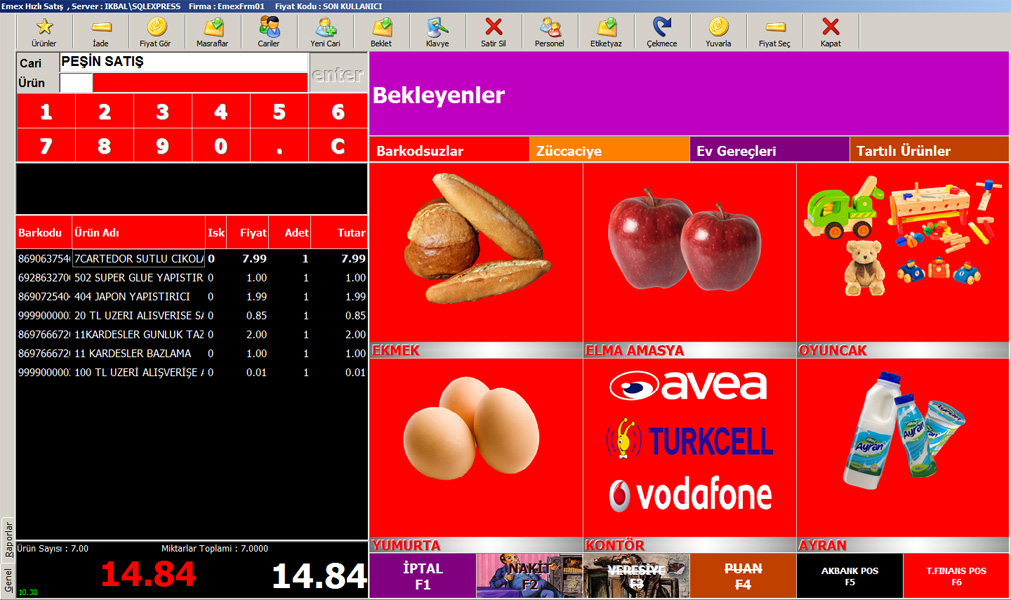Select the OYUNCAK toys tile

tap(903, 260)
